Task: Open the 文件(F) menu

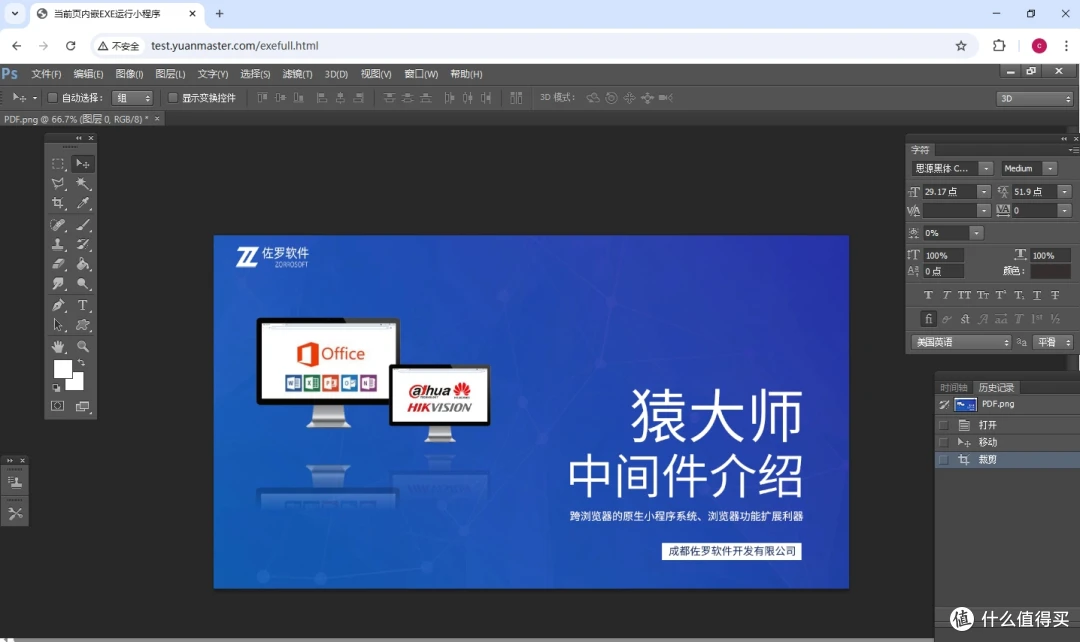Action: (46, 74)
